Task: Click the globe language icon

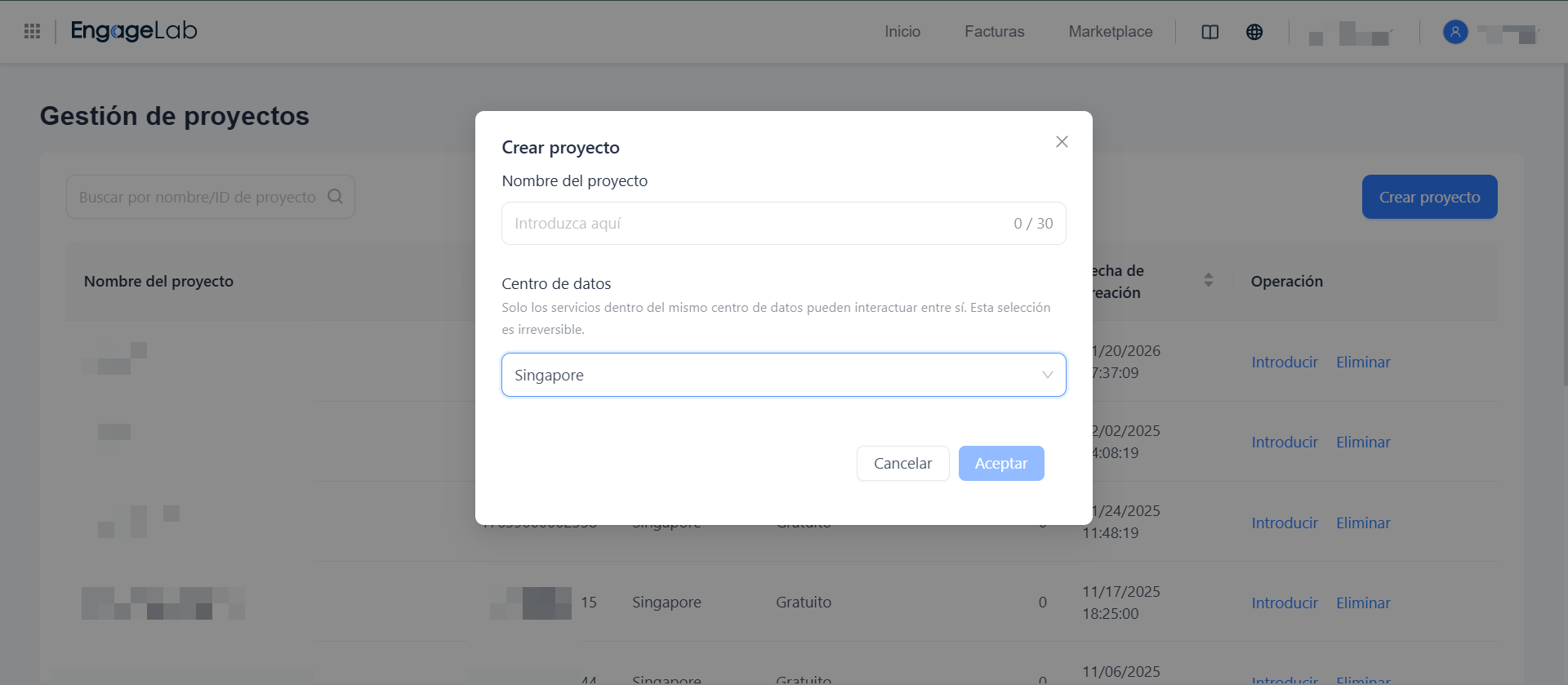Action: pos(1254,32)
